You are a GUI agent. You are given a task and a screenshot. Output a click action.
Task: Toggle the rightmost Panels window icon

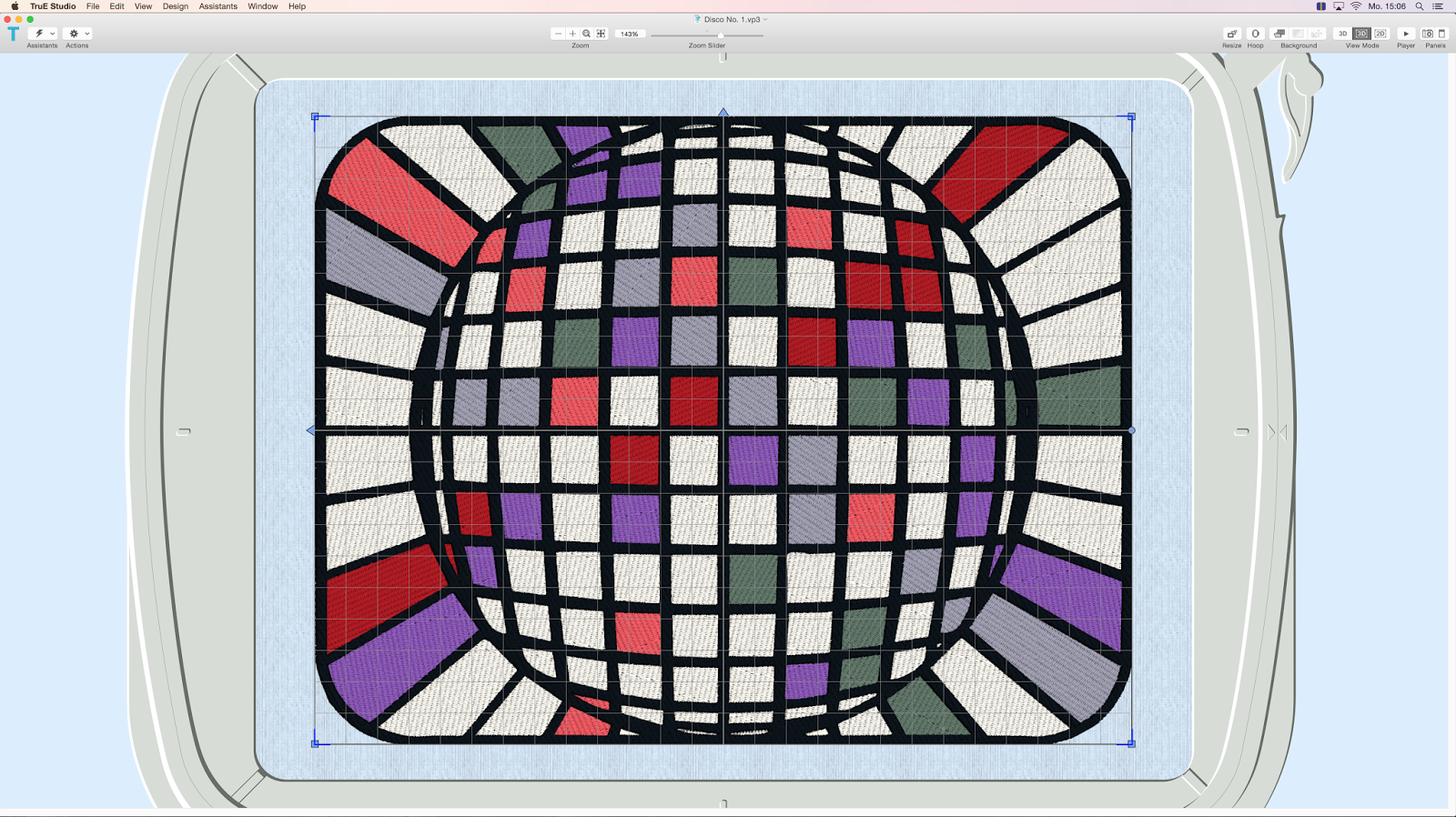[1441, 34]
